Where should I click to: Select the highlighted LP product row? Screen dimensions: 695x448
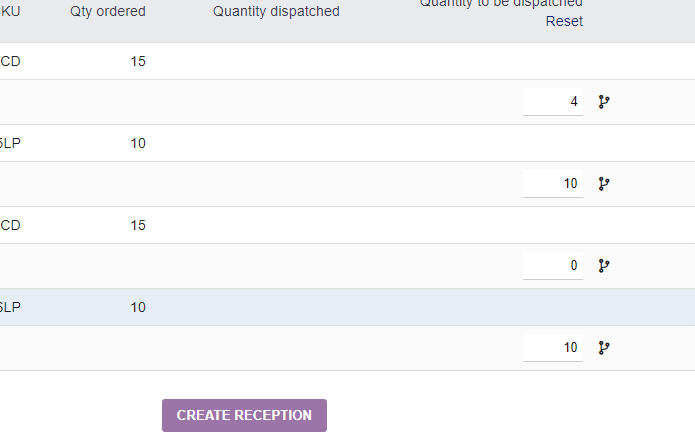[x=348, y=307]
